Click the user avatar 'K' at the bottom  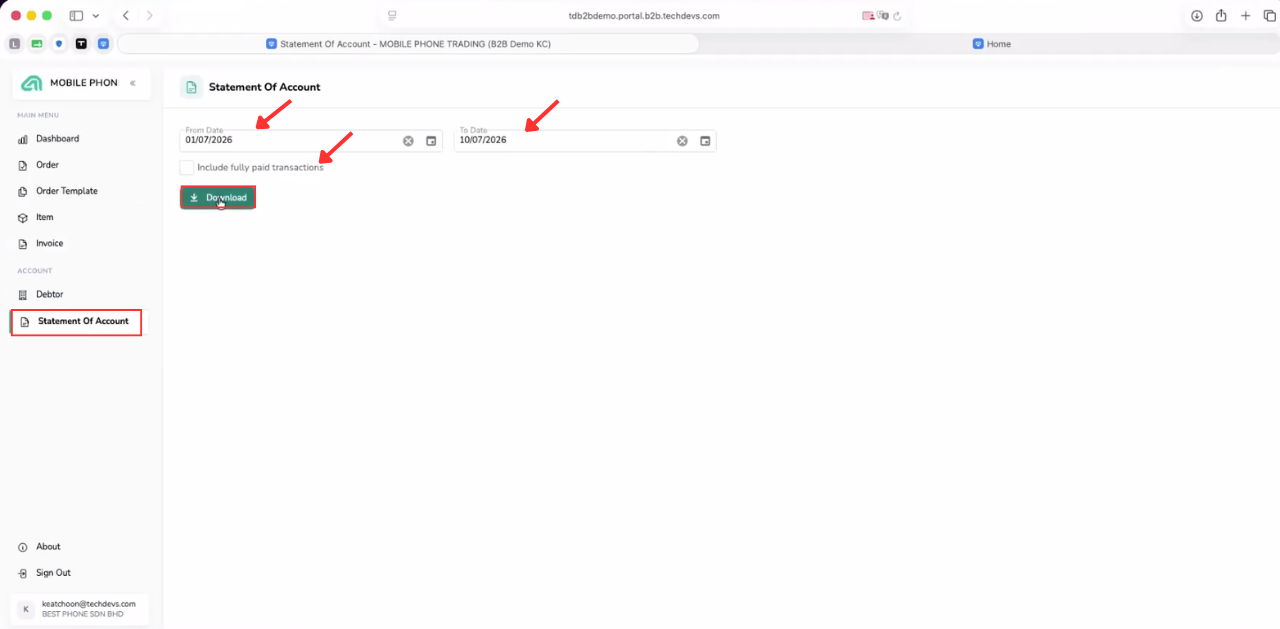coord(26,609)
